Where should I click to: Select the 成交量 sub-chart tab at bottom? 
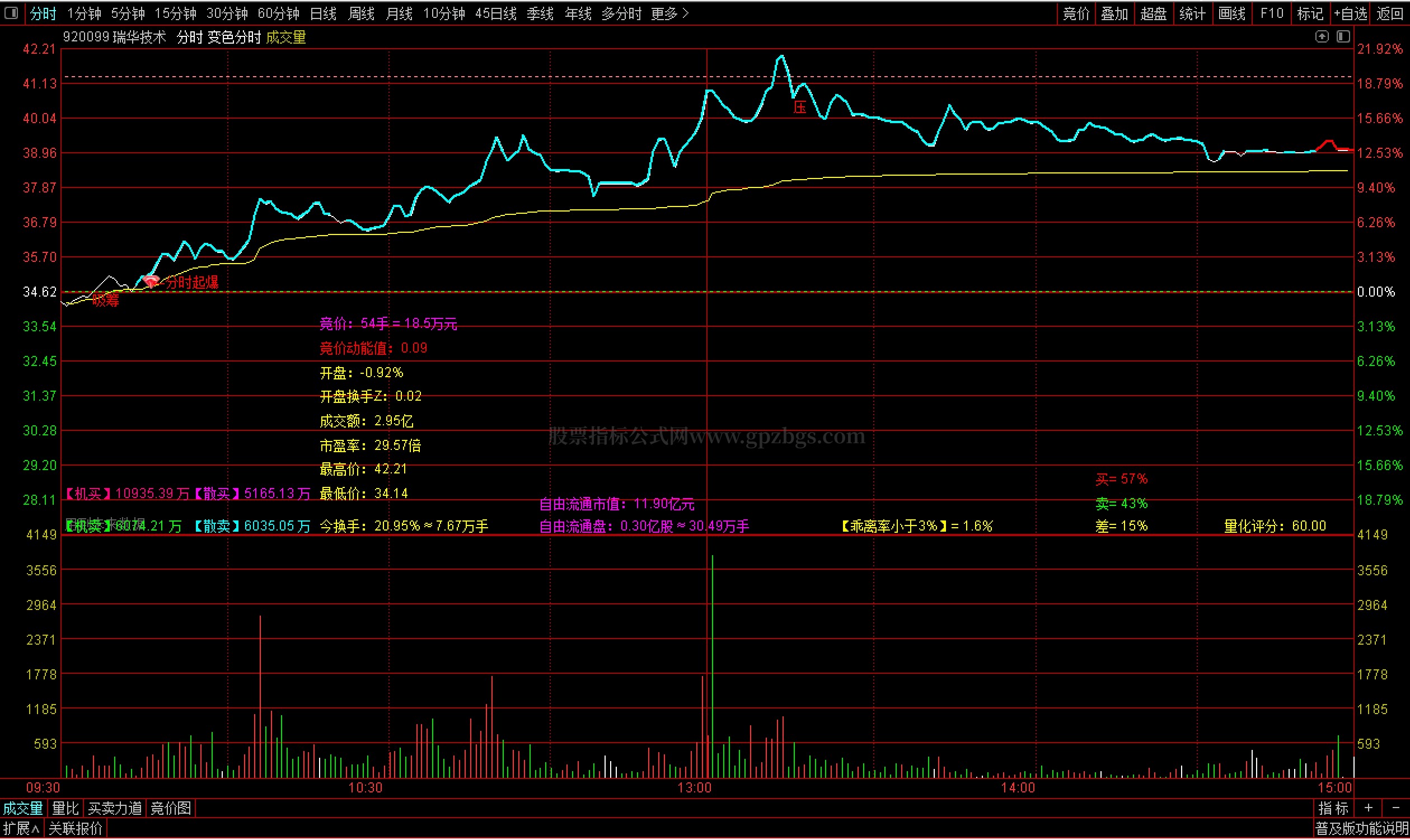22,808
